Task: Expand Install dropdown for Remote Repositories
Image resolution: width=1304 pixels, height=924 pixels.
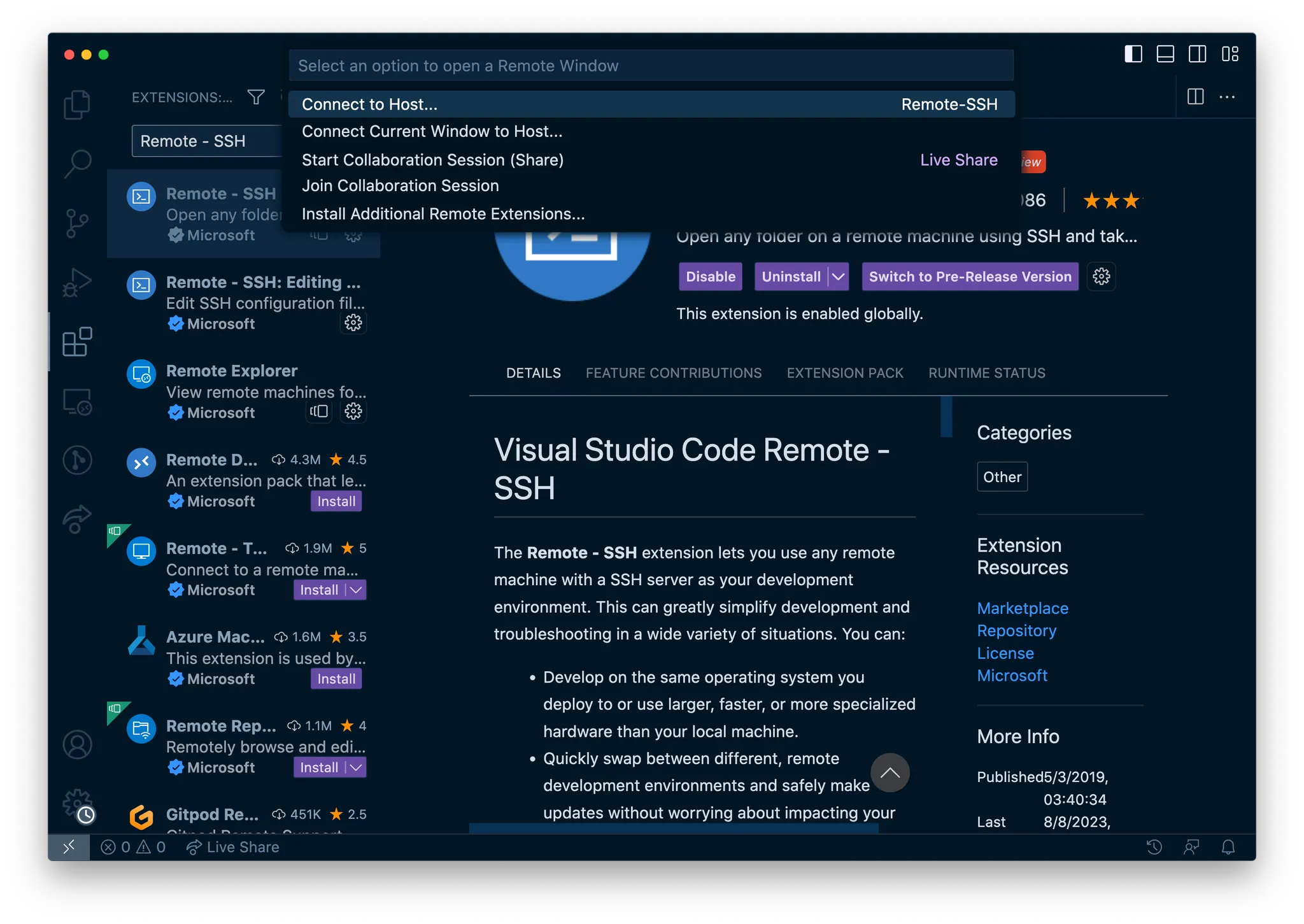Action: tap(356, 767)
